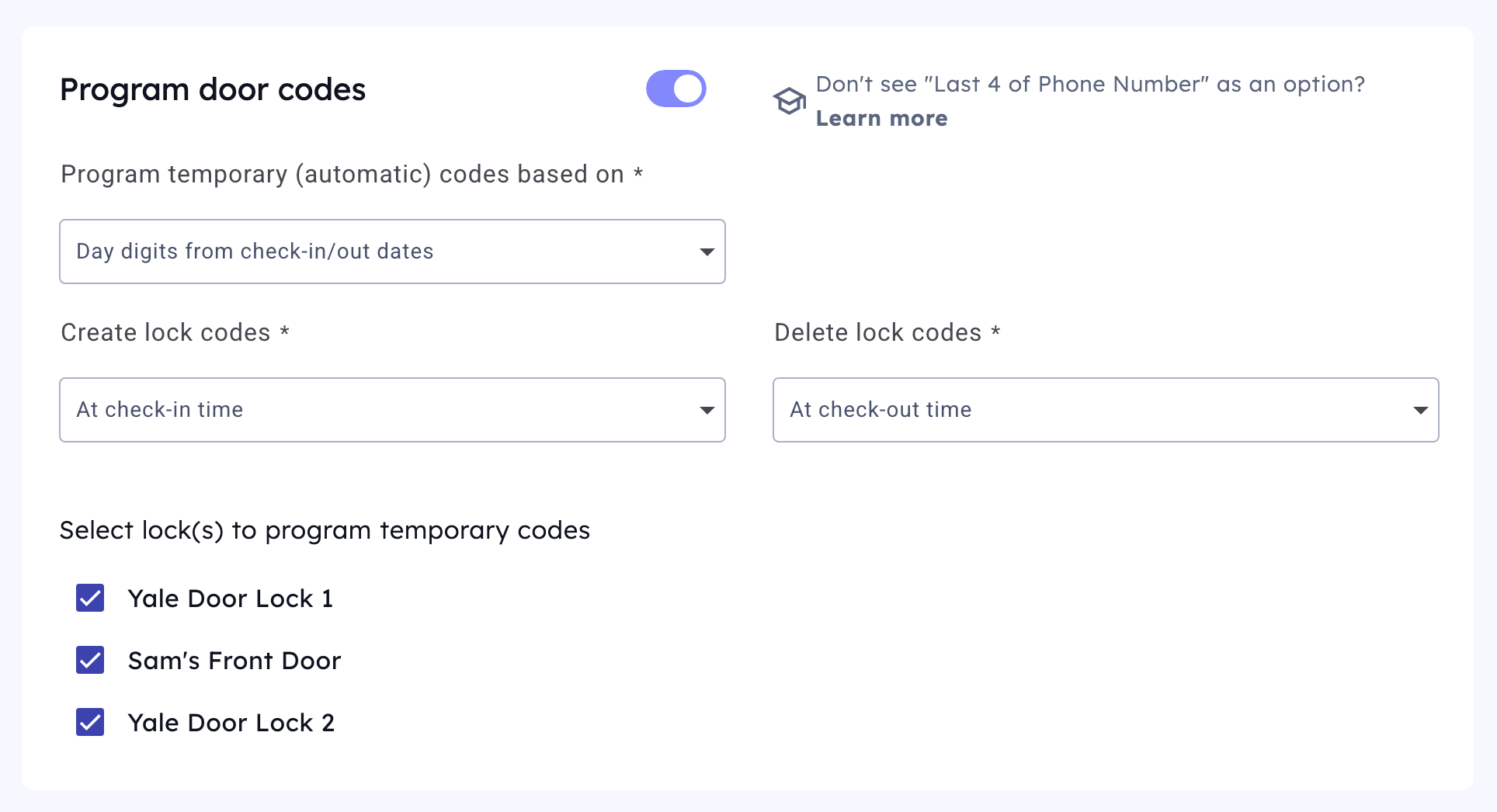This screenshot has width=1497, height=812.
Task: Click the Sam's Front Door label
Action: (234, 661)
